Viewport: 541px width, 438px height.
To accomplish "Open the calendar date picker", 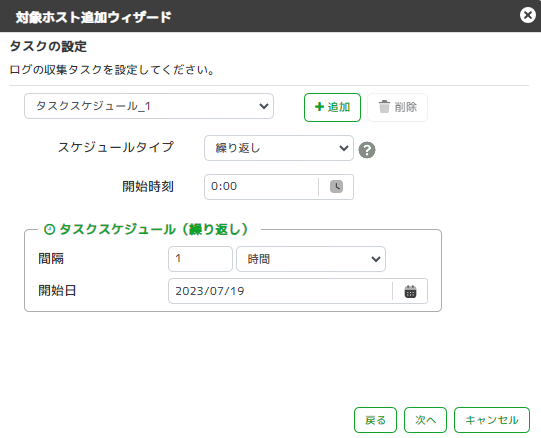I will click(x=410, y=291).
